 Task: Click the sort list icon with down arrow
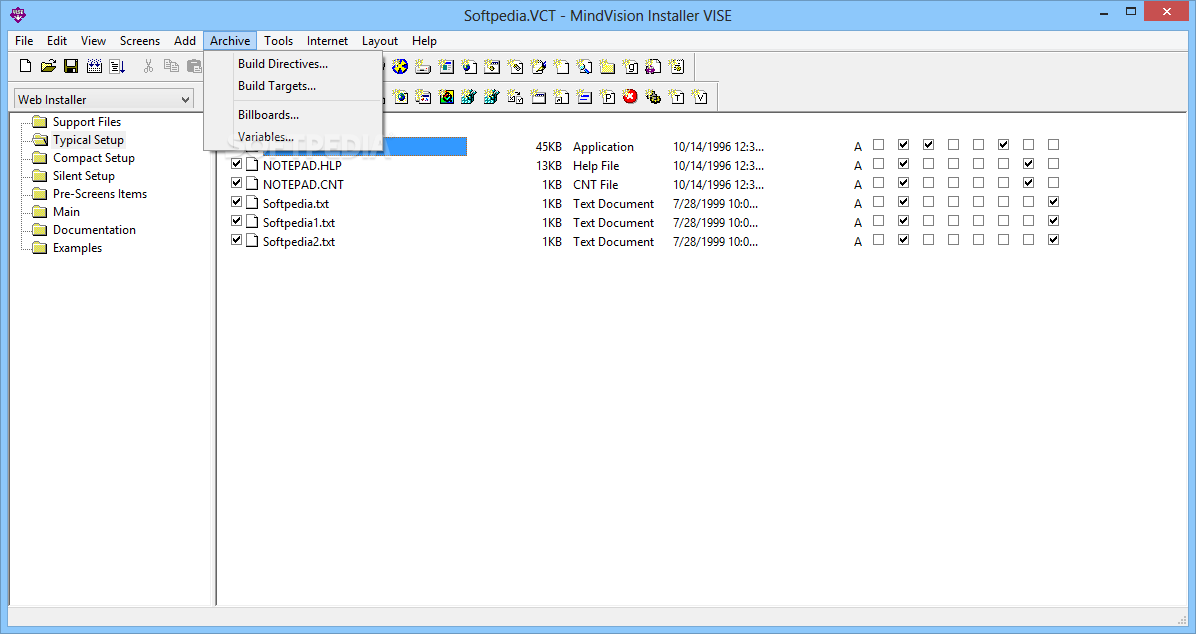point(117,66)
